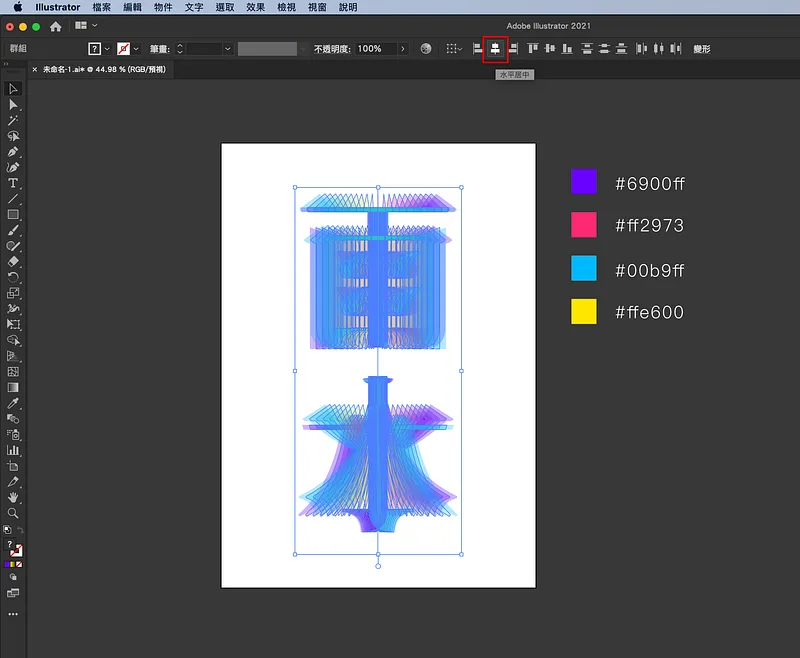Open the 視窗 menu
The height and width of the screenshot is (658, 800).
coord(317,7)
